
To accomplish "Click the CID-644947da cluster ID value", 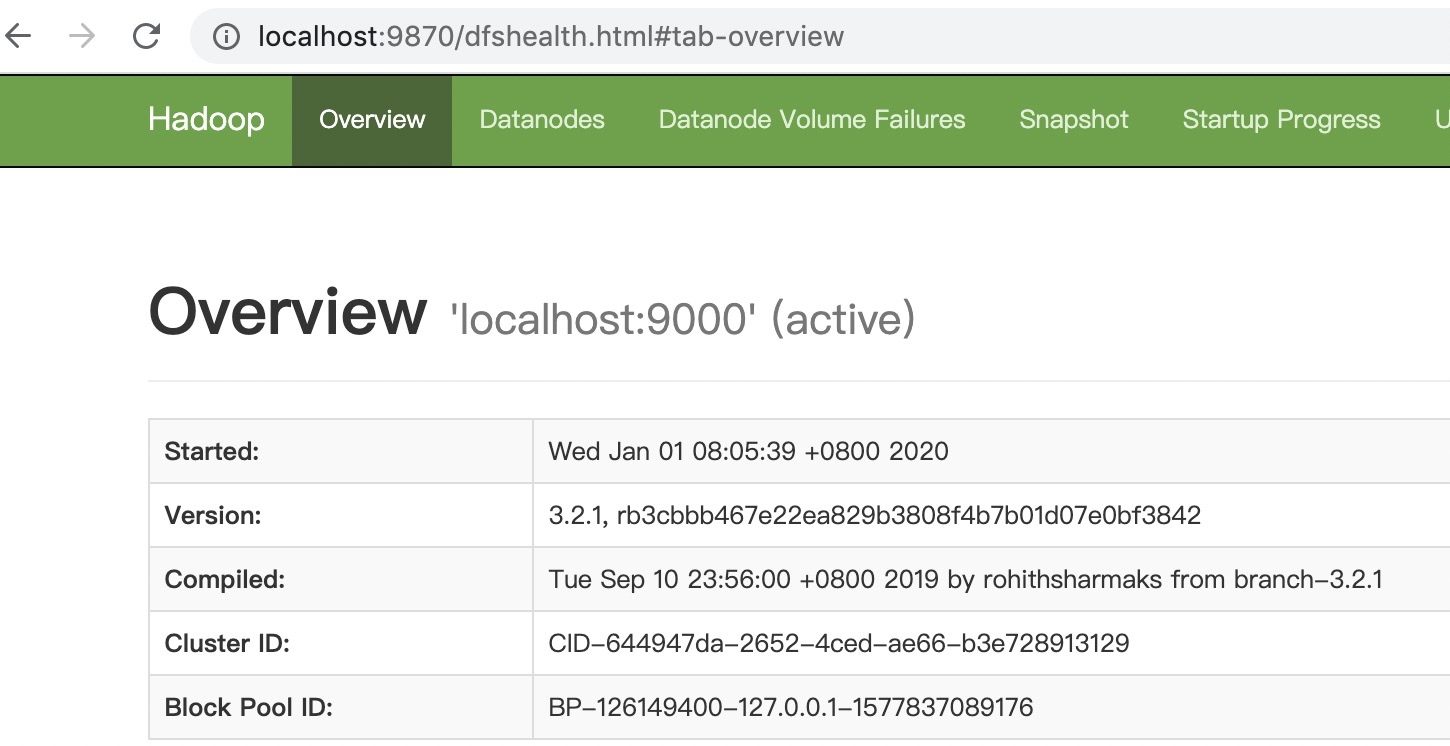I will [x=839, y=643].
